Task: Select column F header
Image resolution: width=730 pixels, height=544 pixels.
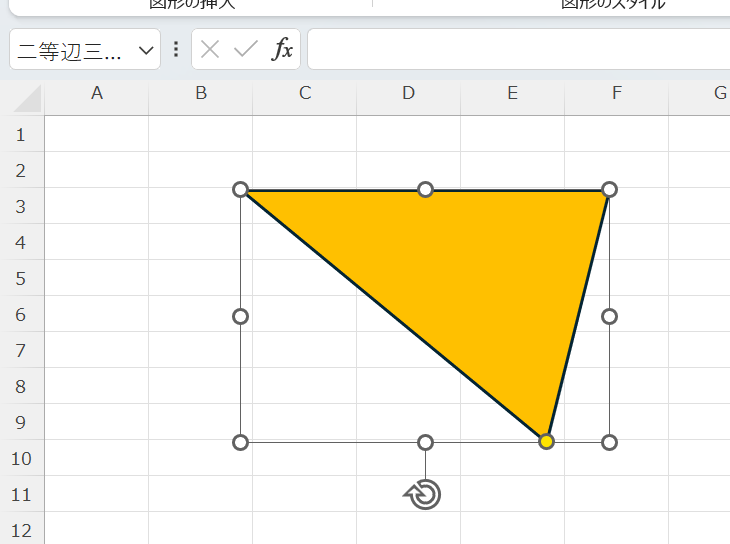Action: tap(616, 93)
